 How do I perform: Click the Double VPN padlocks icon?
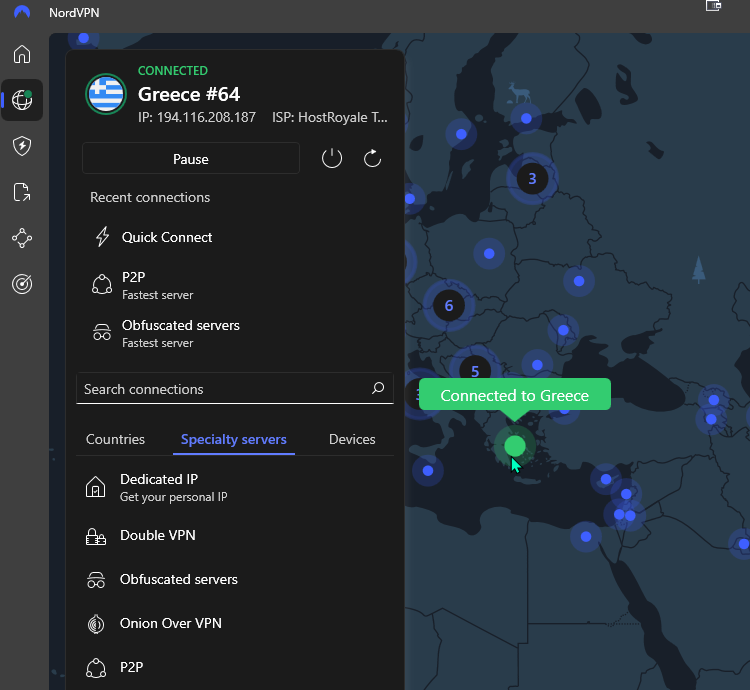tap(96, 537)
